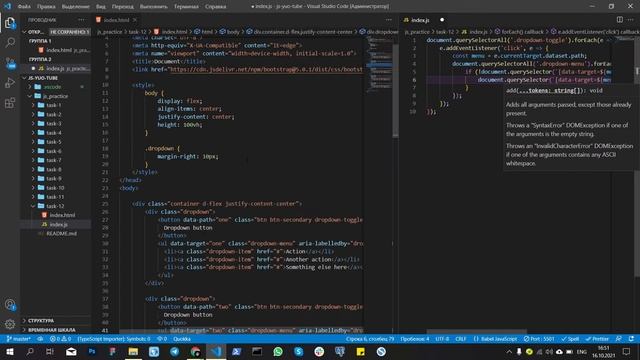Click the Babel JavaScript language mode
640x360 pixels.
(x=496, y=339)
